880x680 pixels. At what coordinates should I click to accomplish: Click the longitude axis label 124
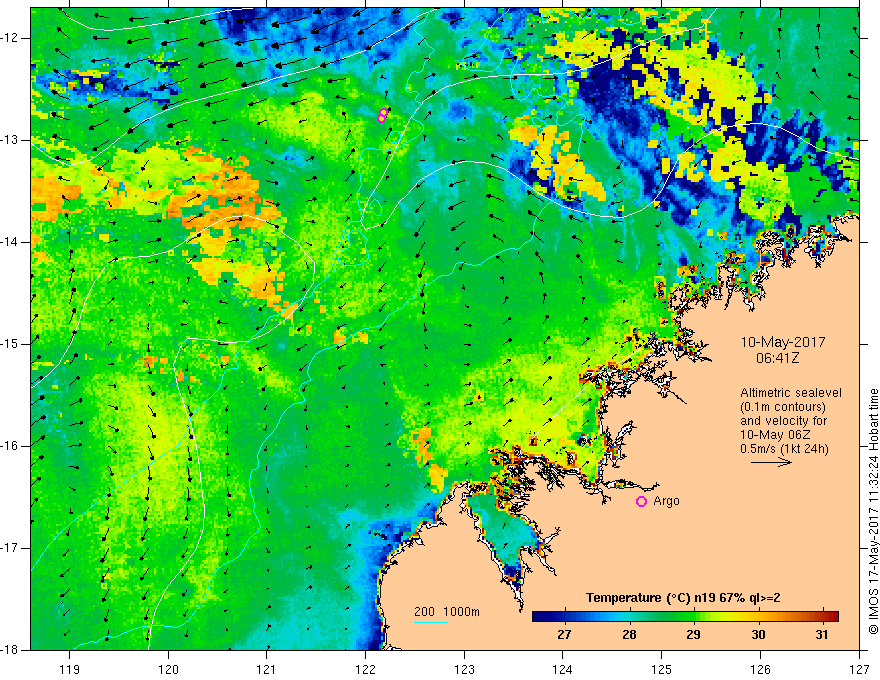(563, 669)
